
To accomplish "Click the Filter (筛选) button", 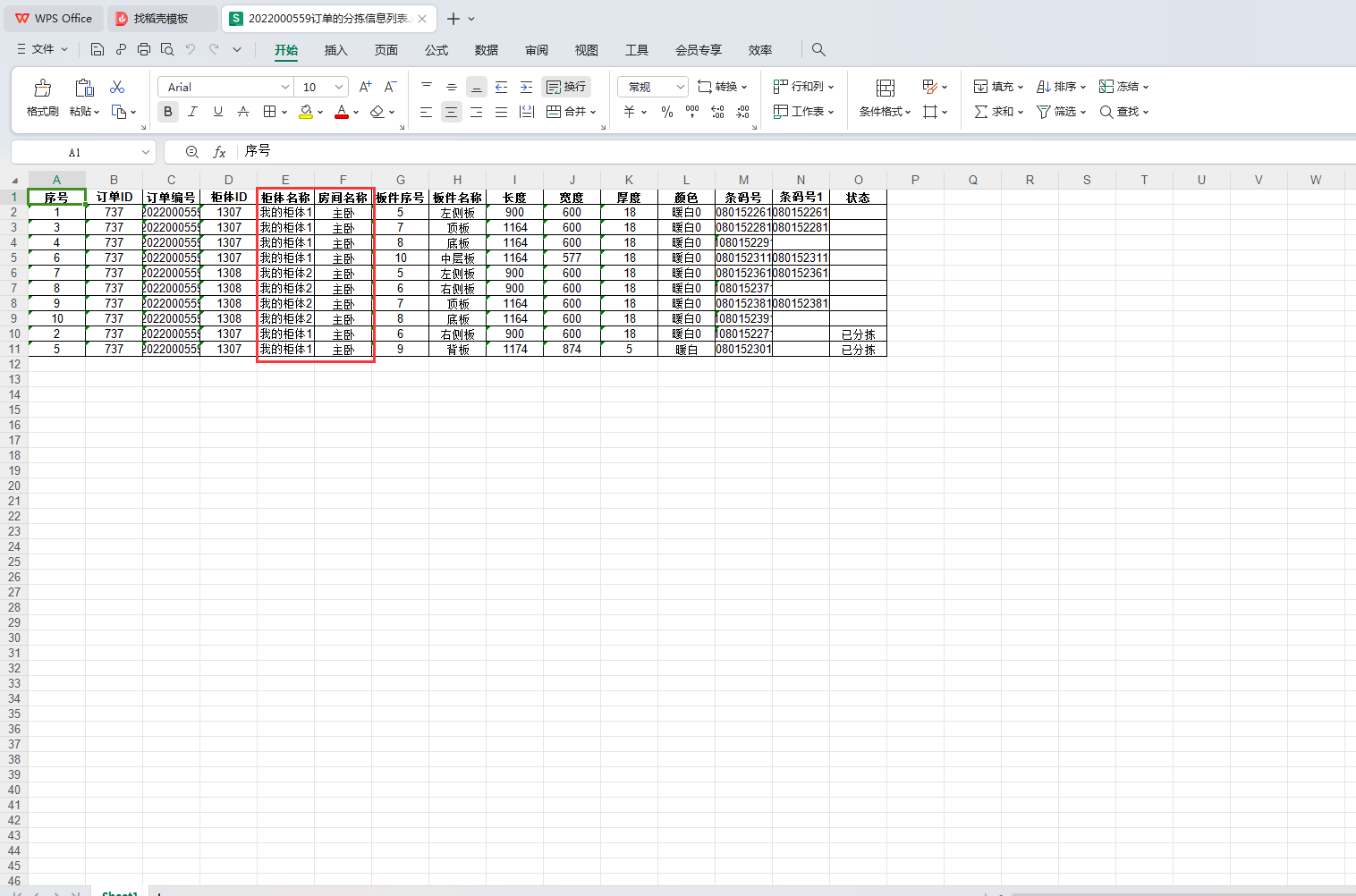I will coord(1062,112).
